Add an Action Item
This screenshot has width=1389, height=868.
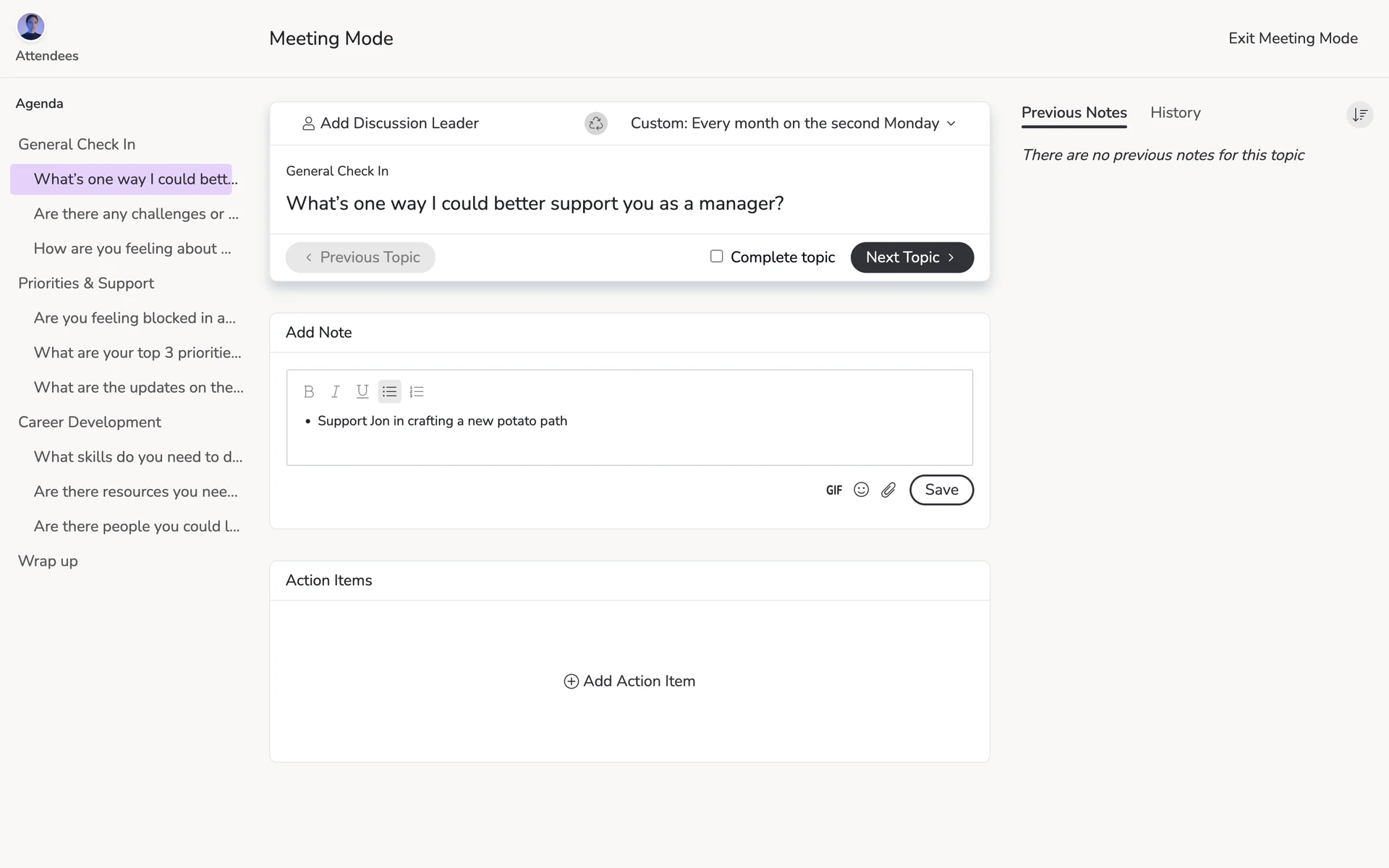629,681
